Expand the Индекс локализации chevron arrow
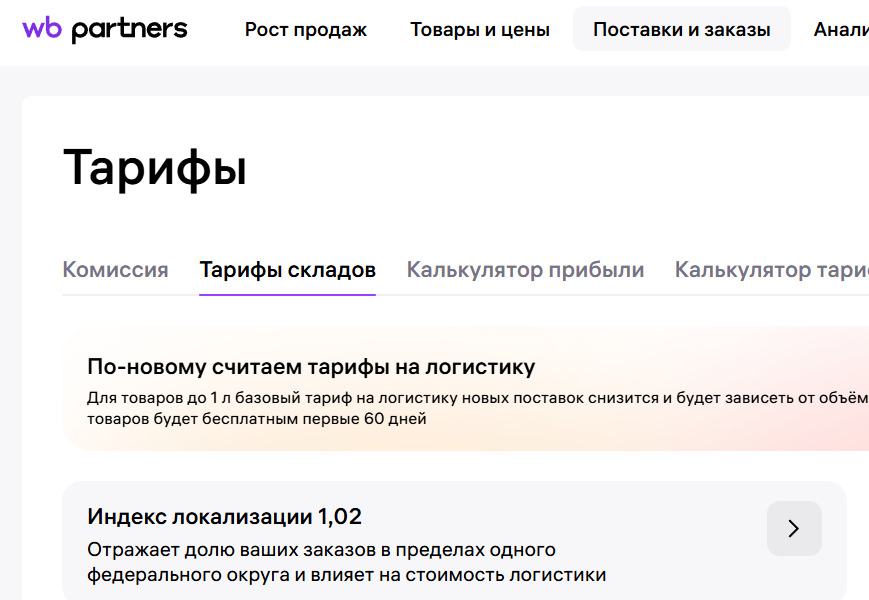This screenshot has width=869, height=600. (794, 528)
